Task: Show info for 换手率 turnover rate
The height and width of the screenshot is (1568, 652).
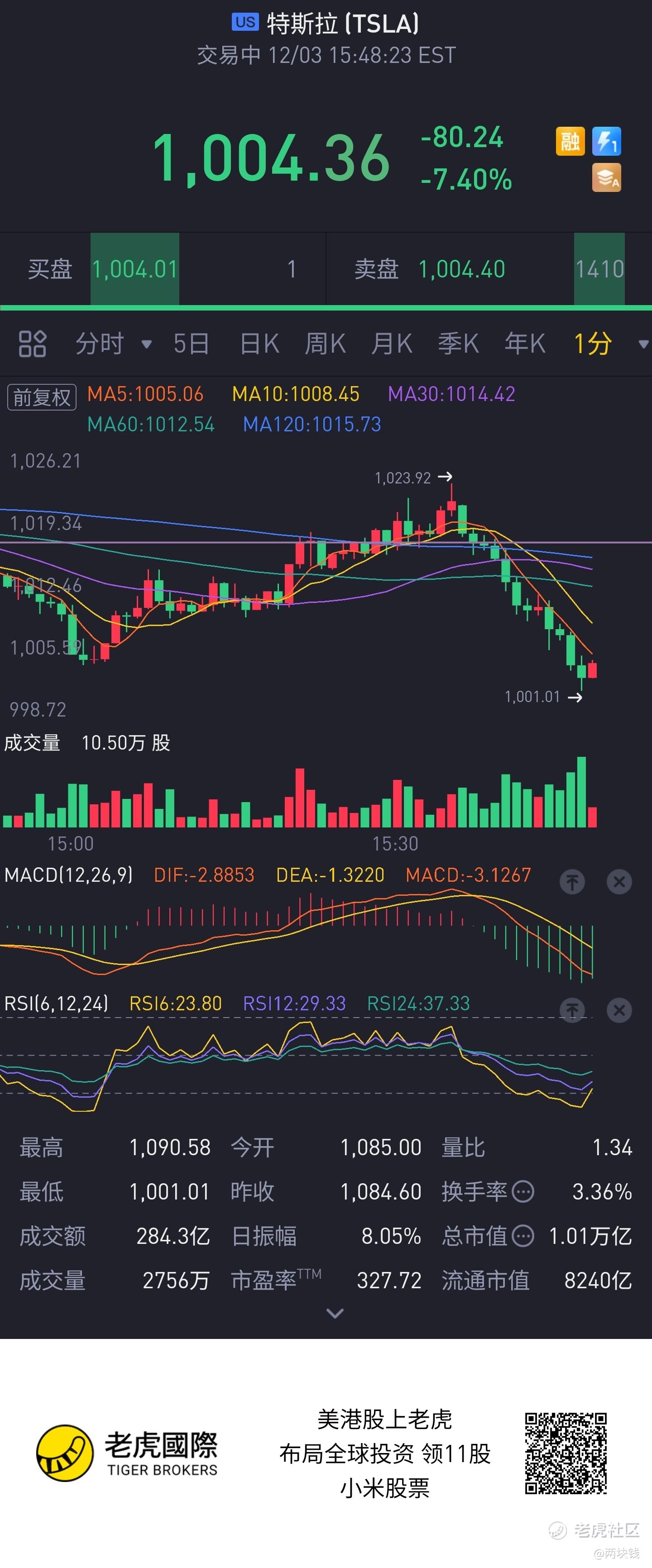Action: pos(523,1191)
